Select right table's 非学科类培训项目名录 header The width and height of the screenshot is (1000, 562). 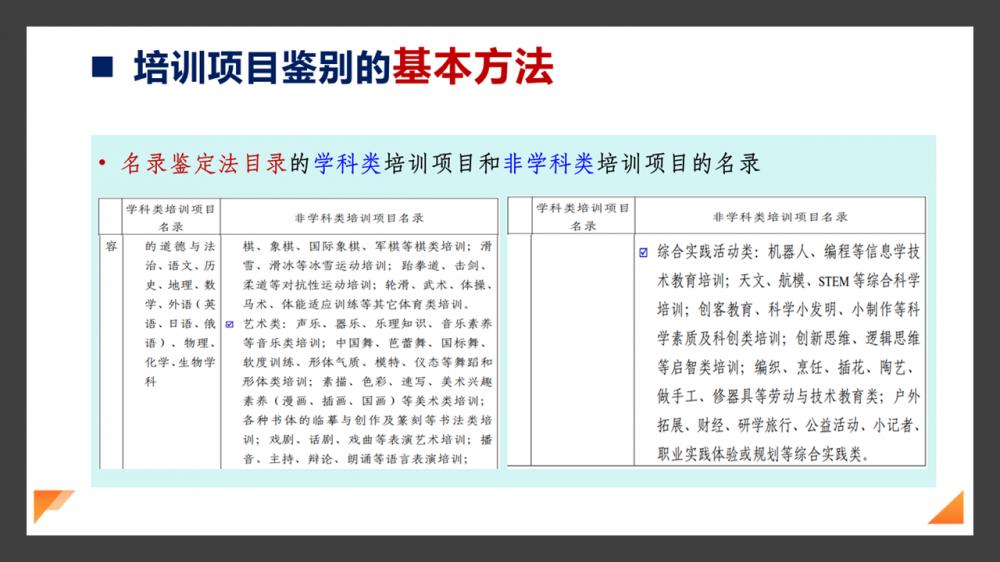pos(780,217)
